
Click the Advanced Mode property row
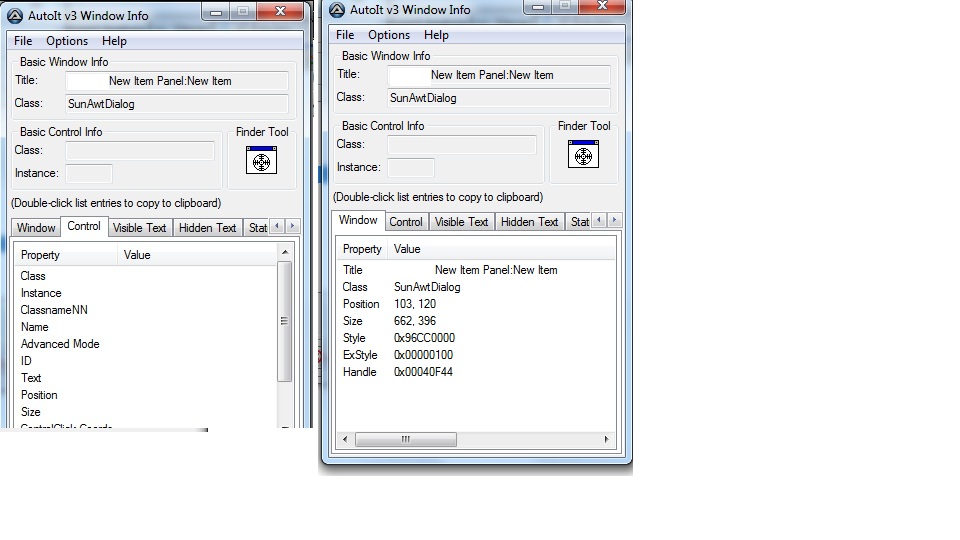point(60,344)
